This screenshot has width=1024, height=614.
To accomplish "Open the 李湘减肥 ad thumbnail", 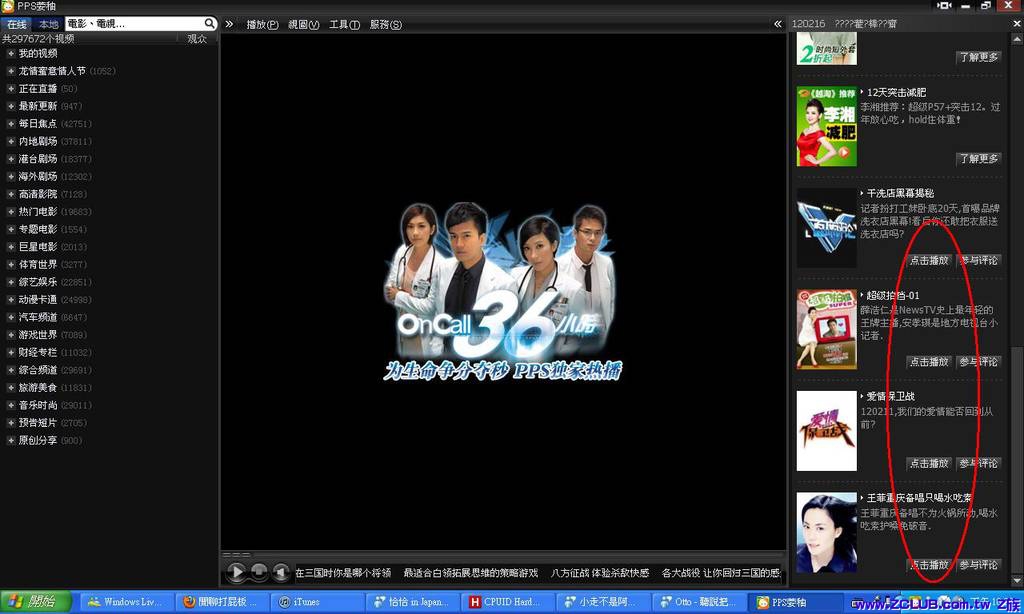I will (x=826, y=126).
